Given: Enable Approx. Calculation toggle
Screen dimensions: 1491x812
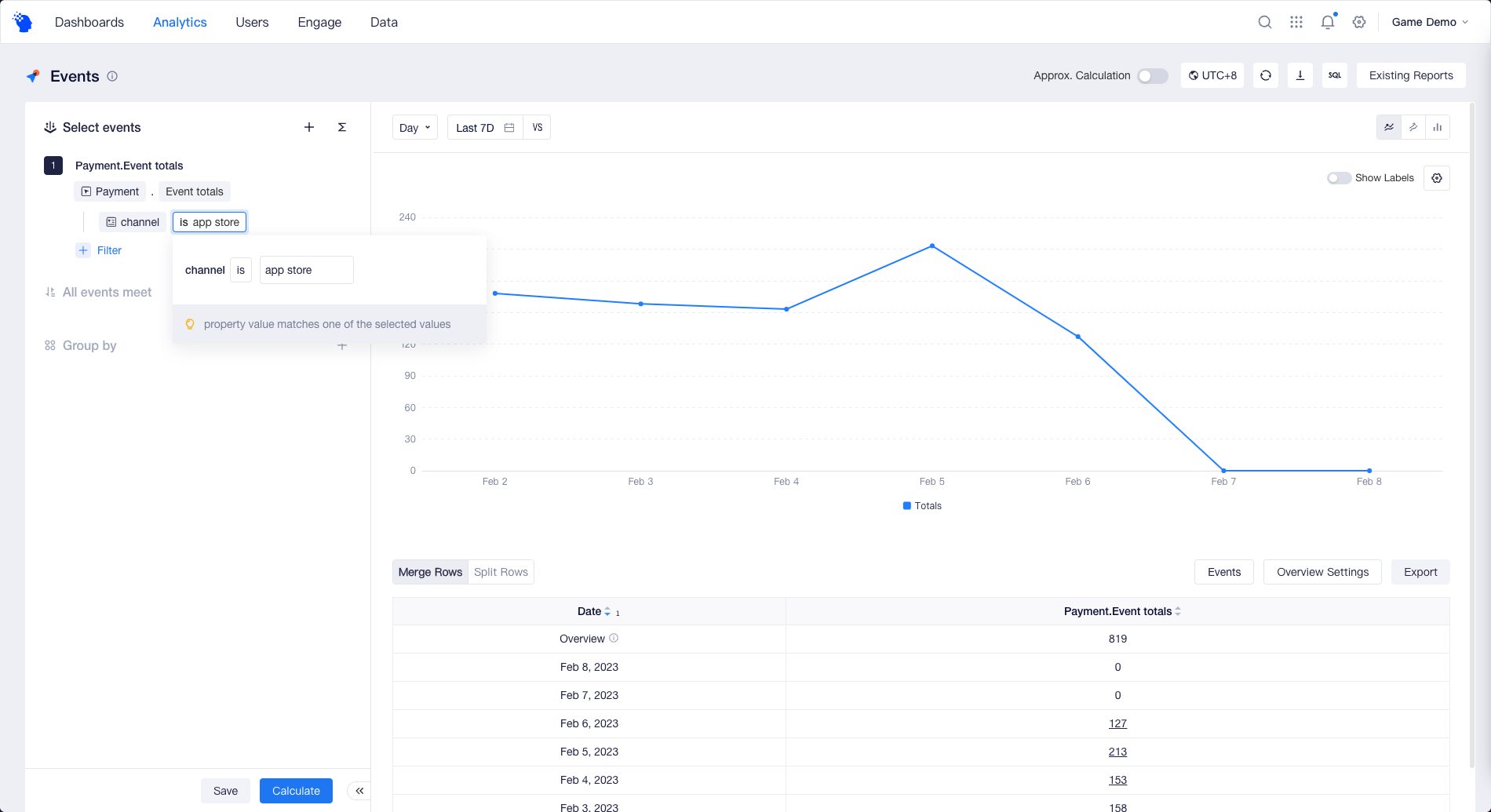Looking at the screenshot, I should (1152, 75).
